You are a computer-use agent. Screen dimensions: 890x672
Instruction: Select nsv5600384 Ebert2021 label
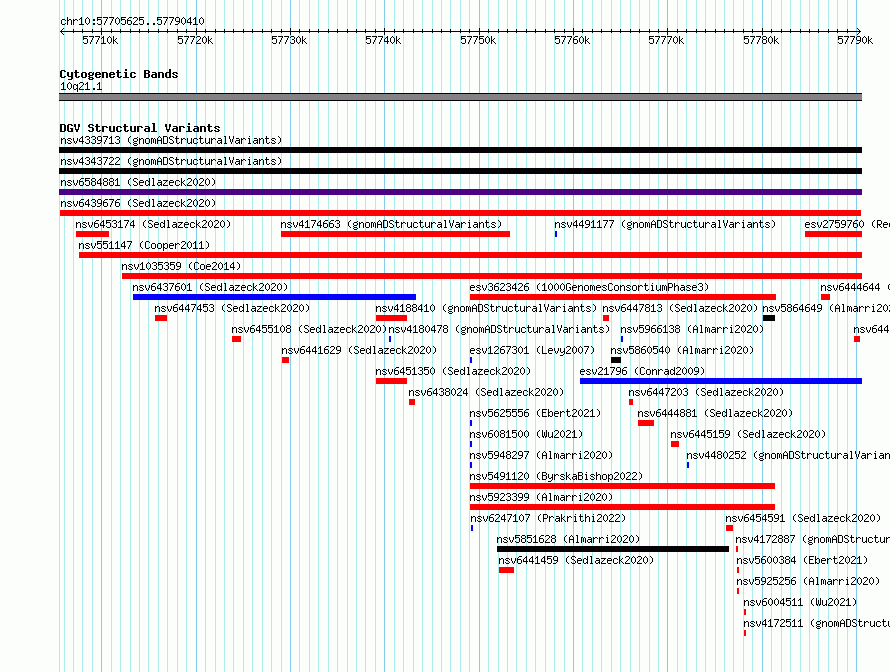(x=803, y=560)
